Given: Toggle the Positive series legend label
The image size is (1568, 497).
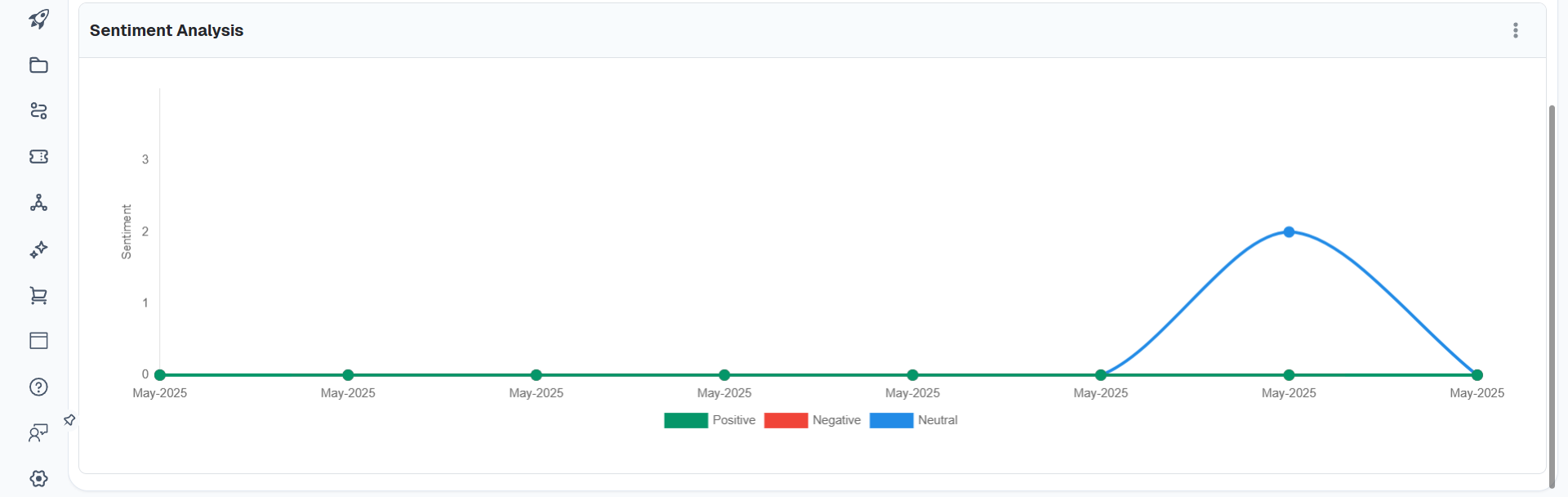Looking at the screenshot, I should (x=733, y=420).
